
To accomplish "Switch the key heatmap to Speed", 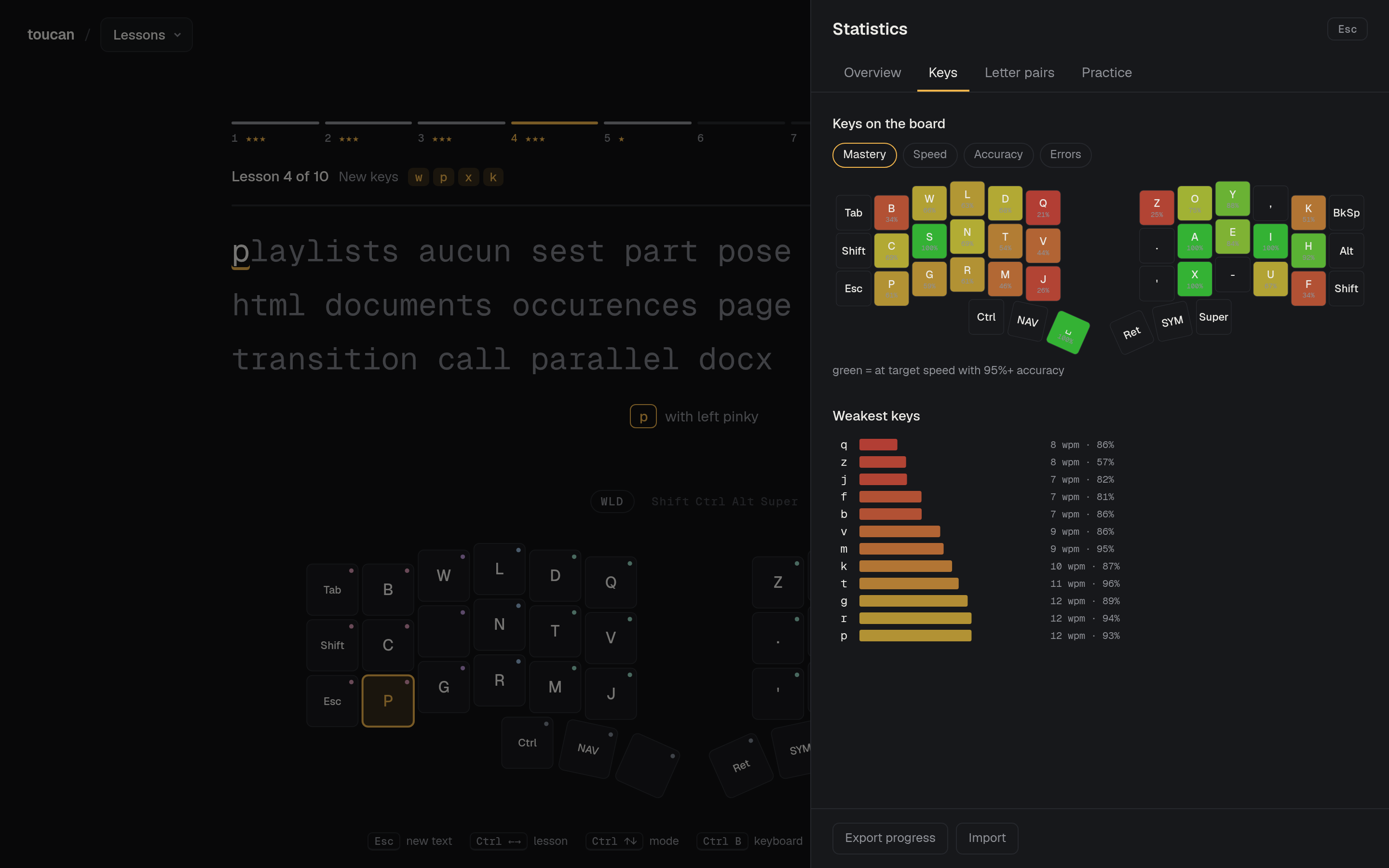I will pyautogui.click(x=929, y=155).
